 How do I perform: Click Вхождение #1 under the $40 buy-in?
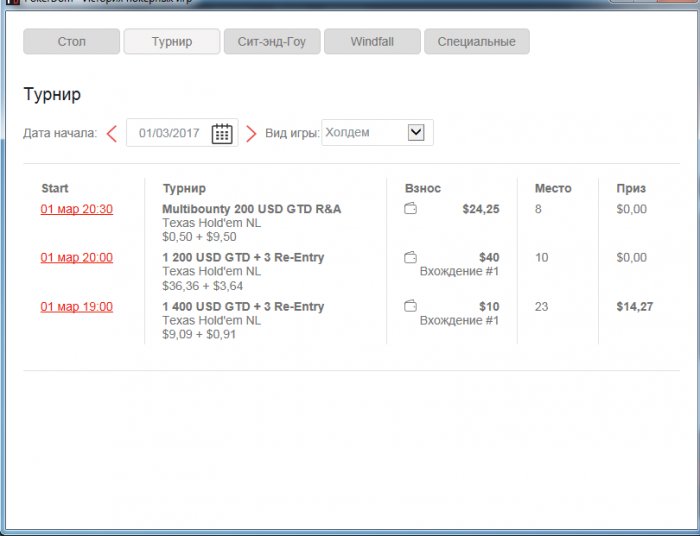click(459, 271)
